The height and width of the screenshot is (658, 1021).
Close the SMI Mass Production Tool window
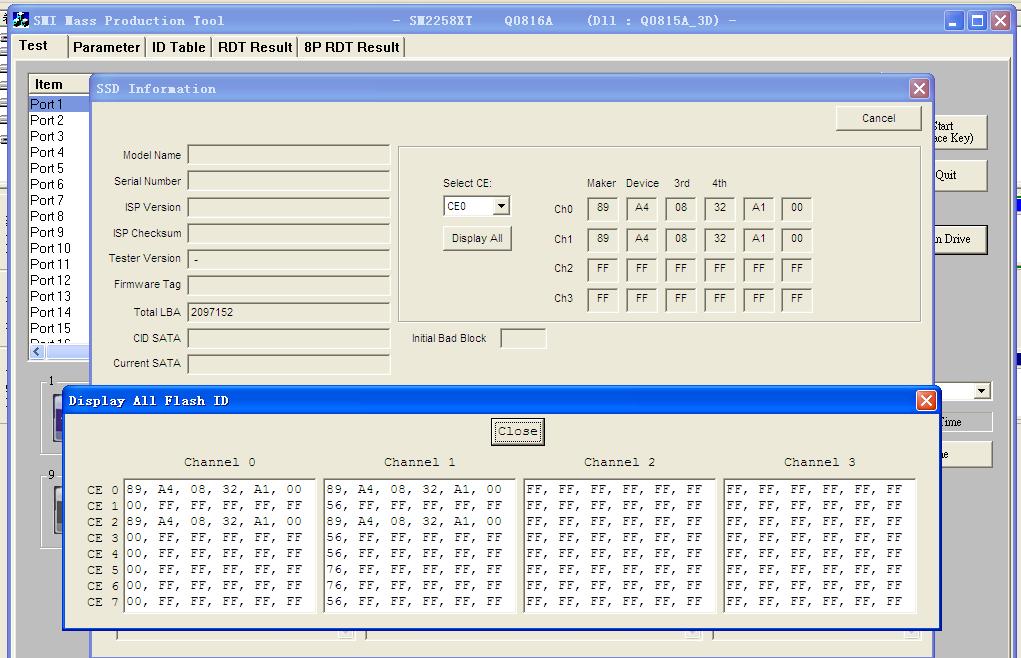[1001, 21]
